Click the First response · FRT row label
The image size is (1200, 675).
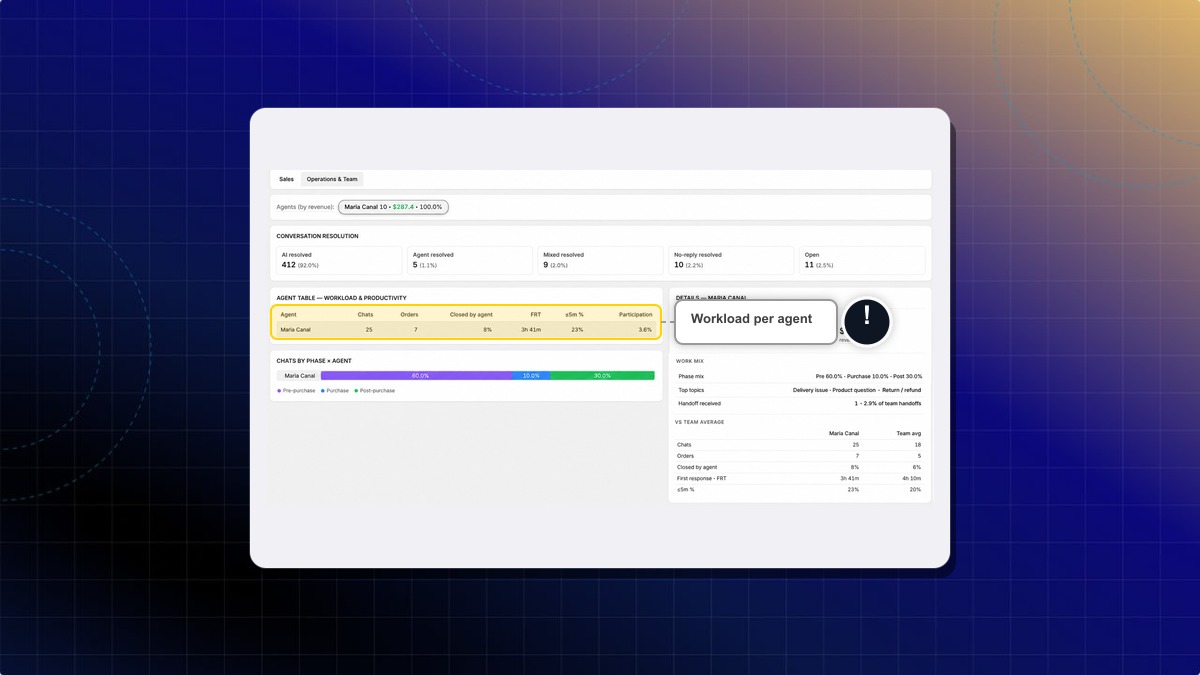click(702, 478)
